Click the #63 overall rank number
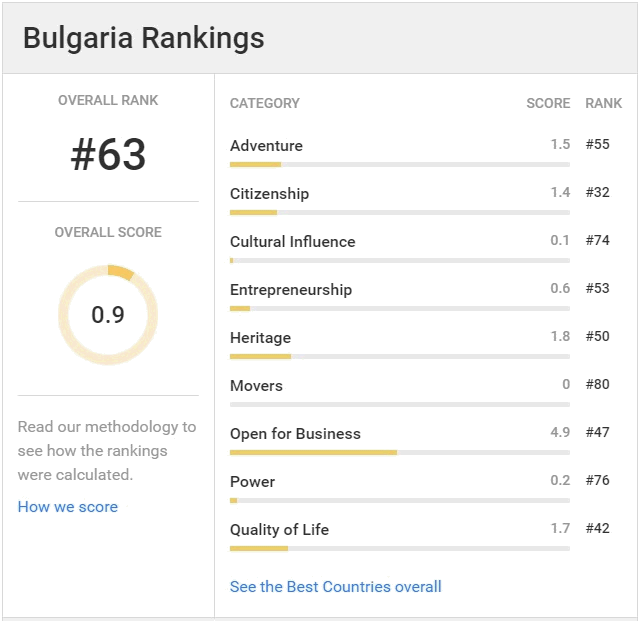Viewport: 640px width, 621px height. pos(108,154)
